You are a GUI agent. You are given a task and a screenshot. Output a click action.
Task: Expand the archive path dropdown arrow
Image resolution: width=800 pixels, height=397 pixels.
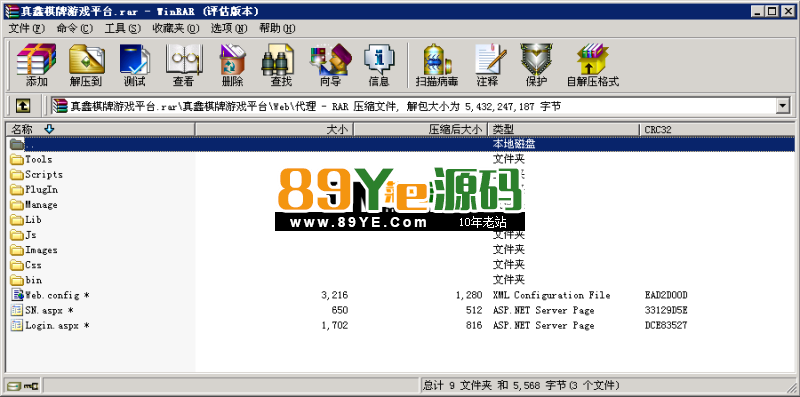tap(782, 106)
